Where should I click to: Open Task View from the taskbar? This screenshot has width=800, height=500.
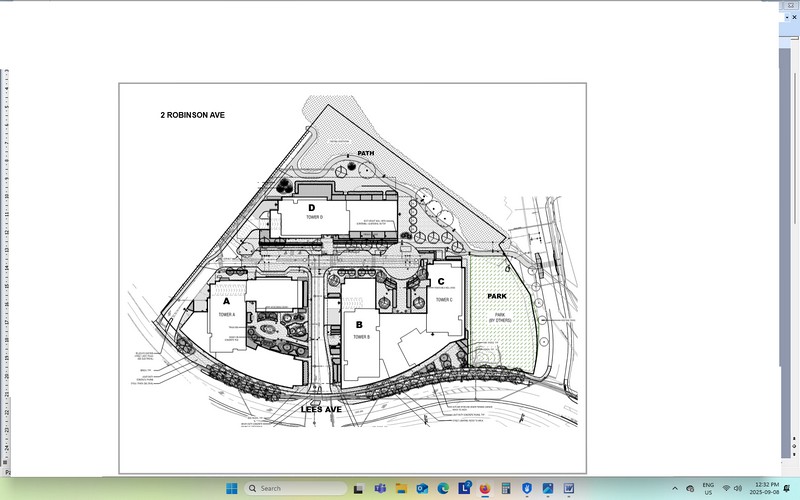(358, 489)
